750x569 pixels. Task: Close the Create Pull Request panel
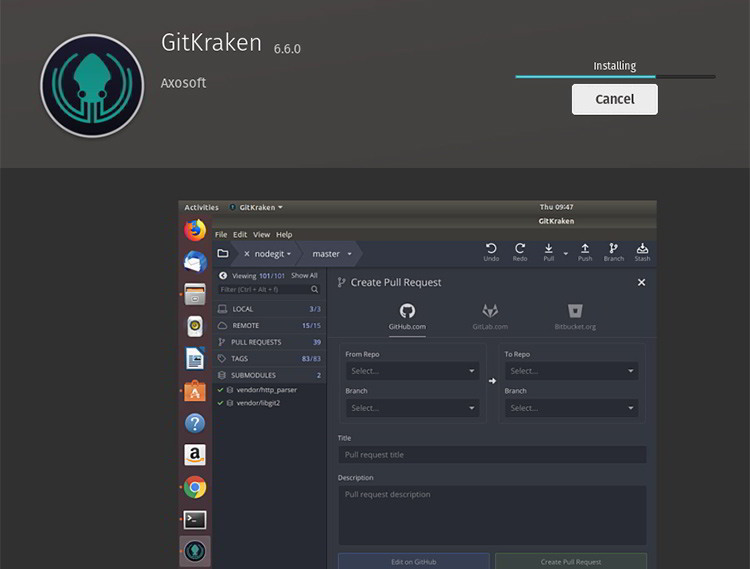641,283
